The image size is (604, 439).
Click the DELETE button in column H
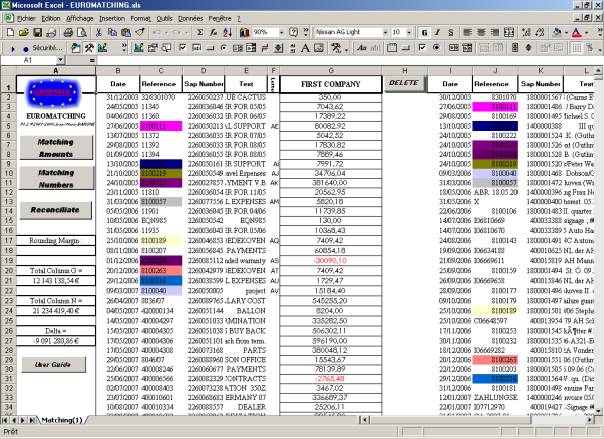[404, 83]
